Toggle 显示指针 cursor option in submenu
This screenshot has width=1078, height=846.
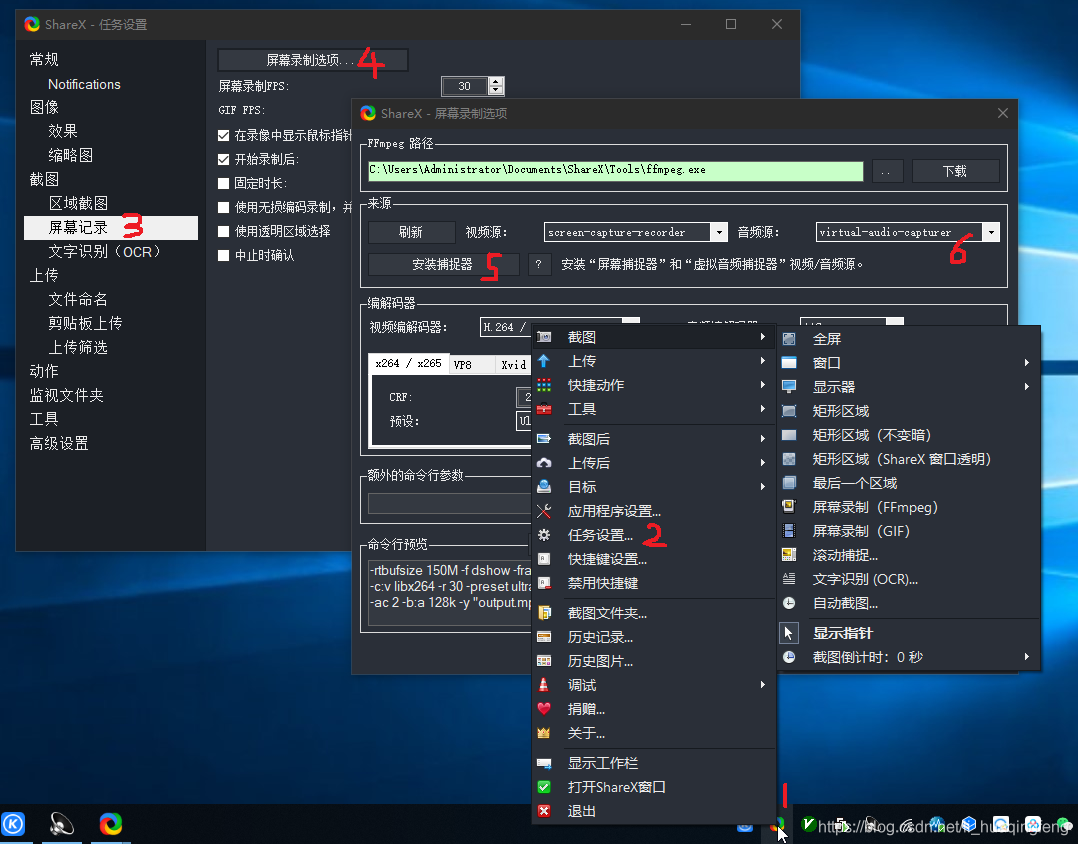(908, 633)
